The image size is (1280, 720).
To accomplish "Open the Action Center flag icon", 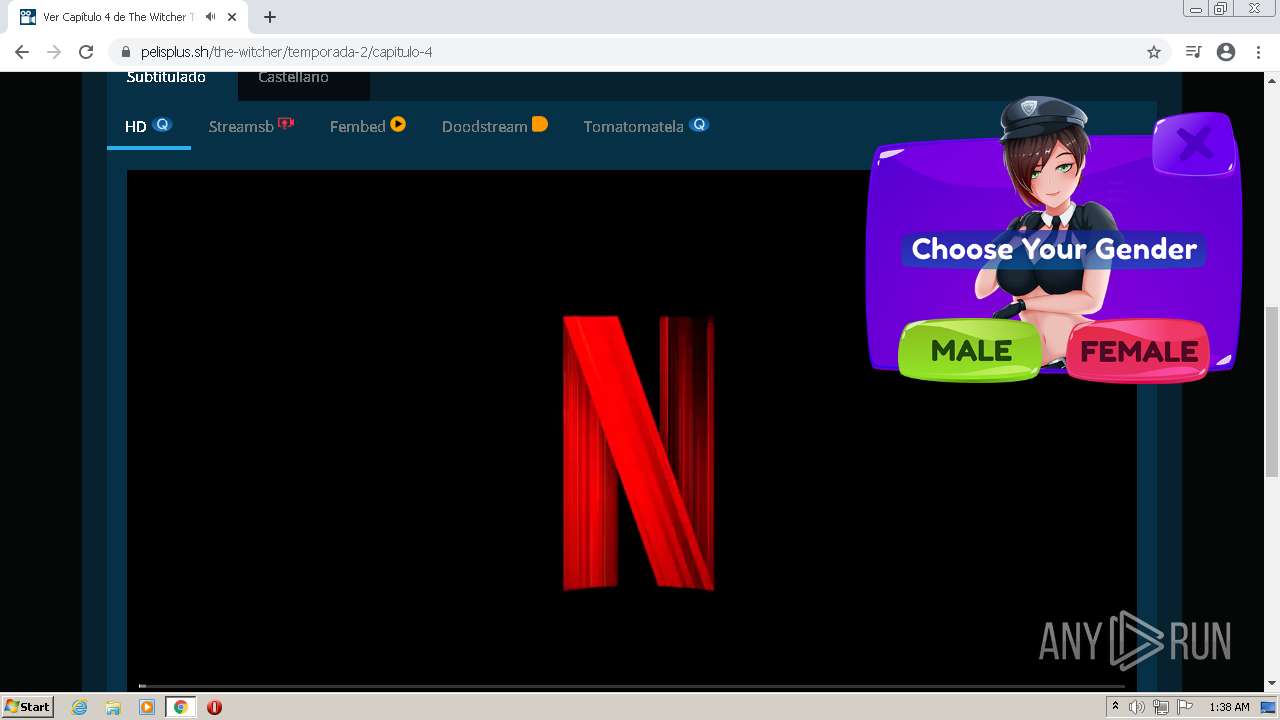I will [1185, 707].
